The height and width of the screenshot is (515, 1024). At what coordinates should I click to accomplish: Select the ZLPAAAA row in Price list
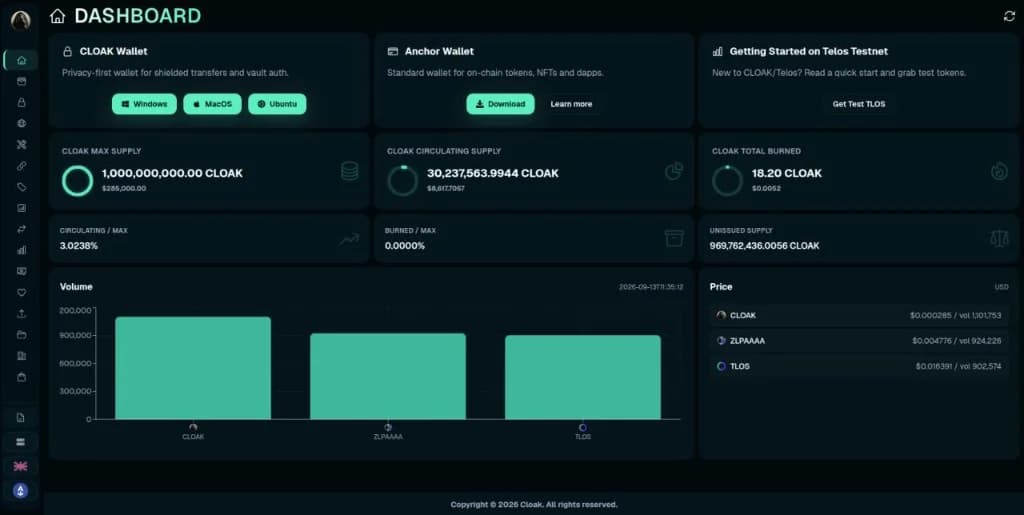coord(859,341)
